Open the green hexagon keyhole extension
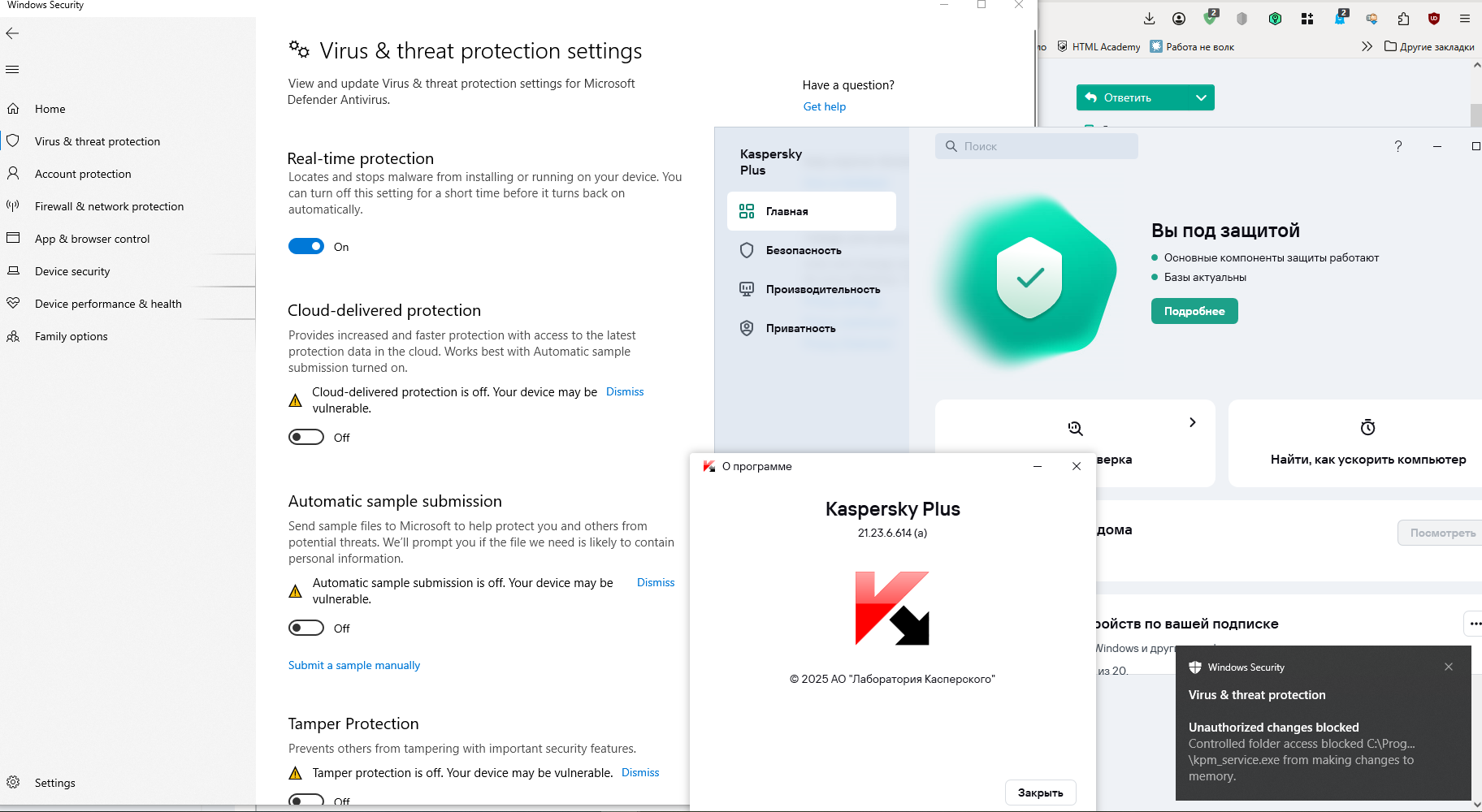The image size is (1482, 812). point(1275,19)
